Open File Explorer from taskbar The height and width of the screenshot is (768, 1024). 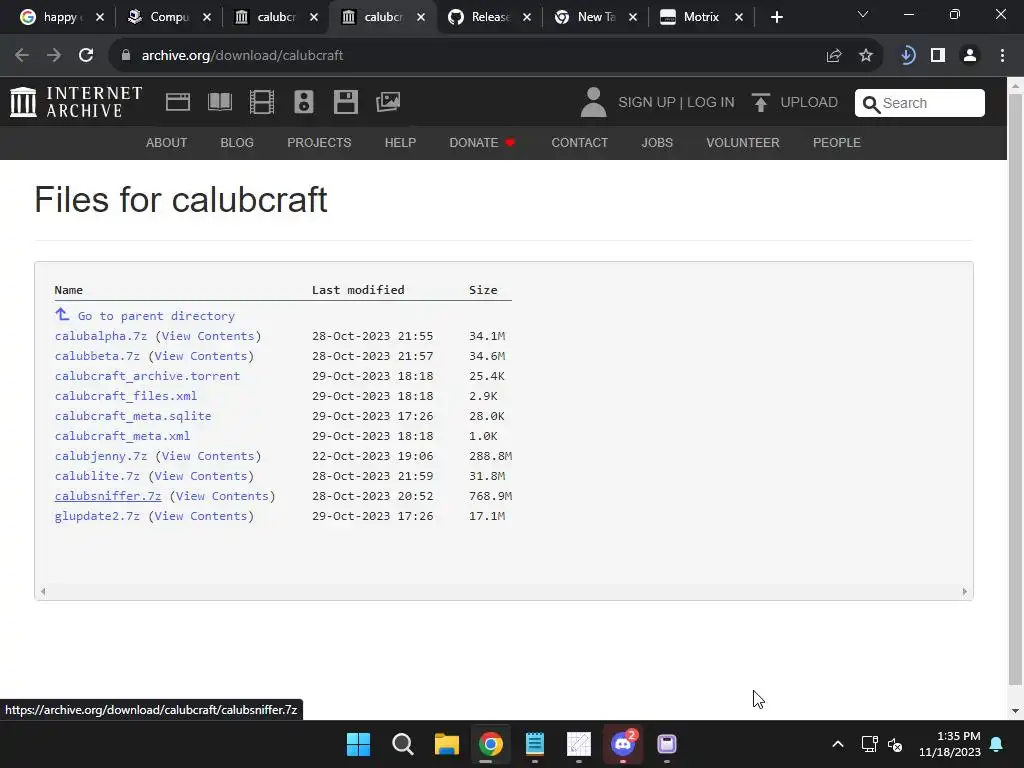447,744
